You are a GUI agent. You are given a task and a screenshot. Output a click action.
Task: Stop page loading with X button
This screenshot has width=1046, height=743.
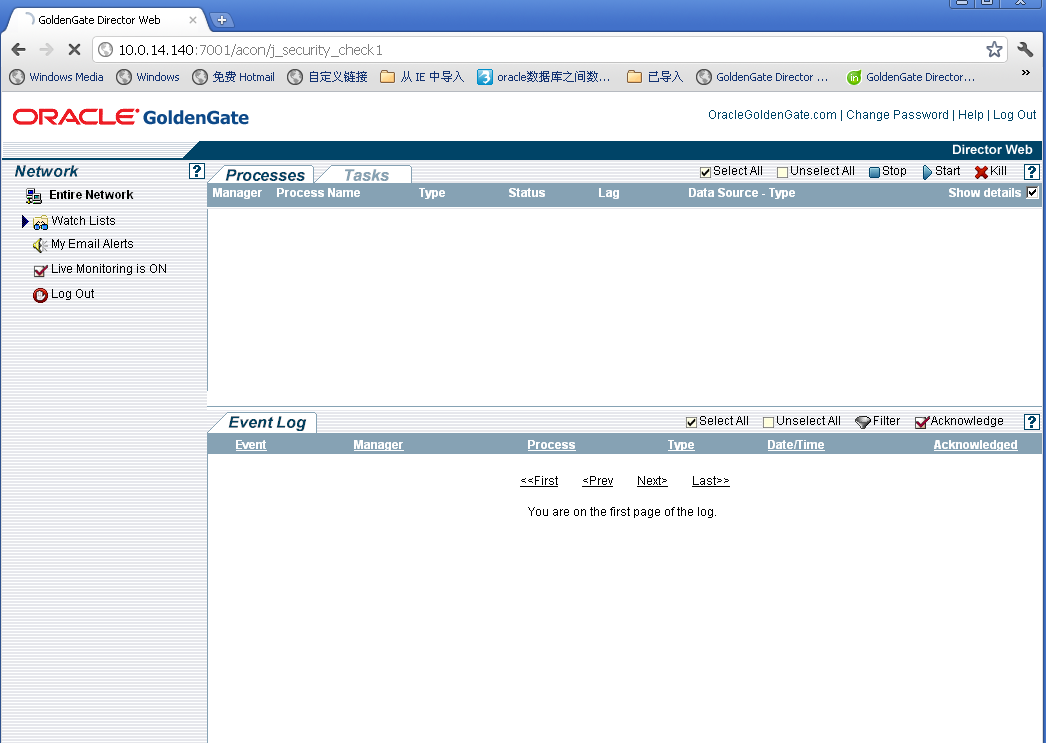click(74, 49)
